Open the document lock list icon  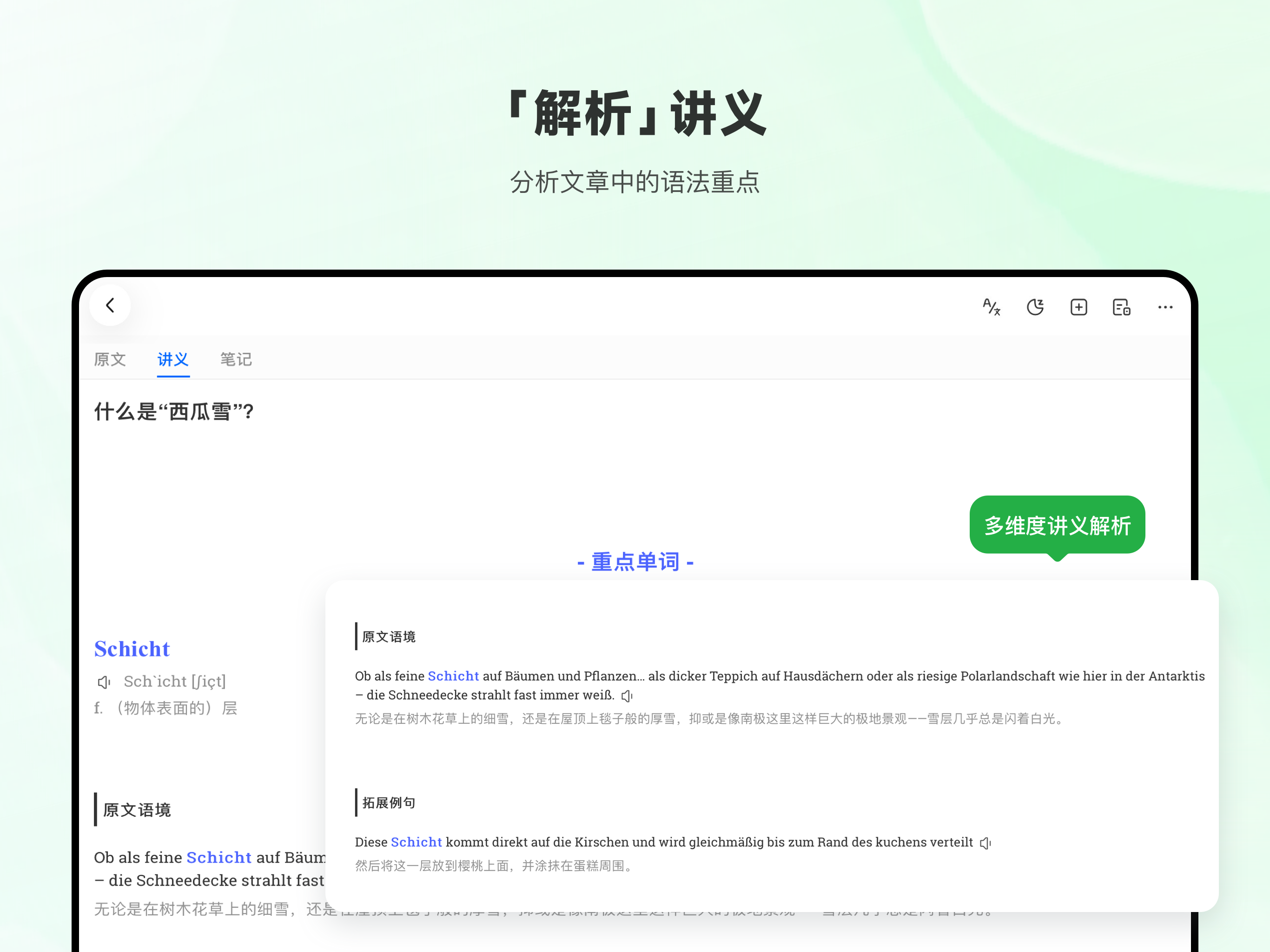point(1121,307)
